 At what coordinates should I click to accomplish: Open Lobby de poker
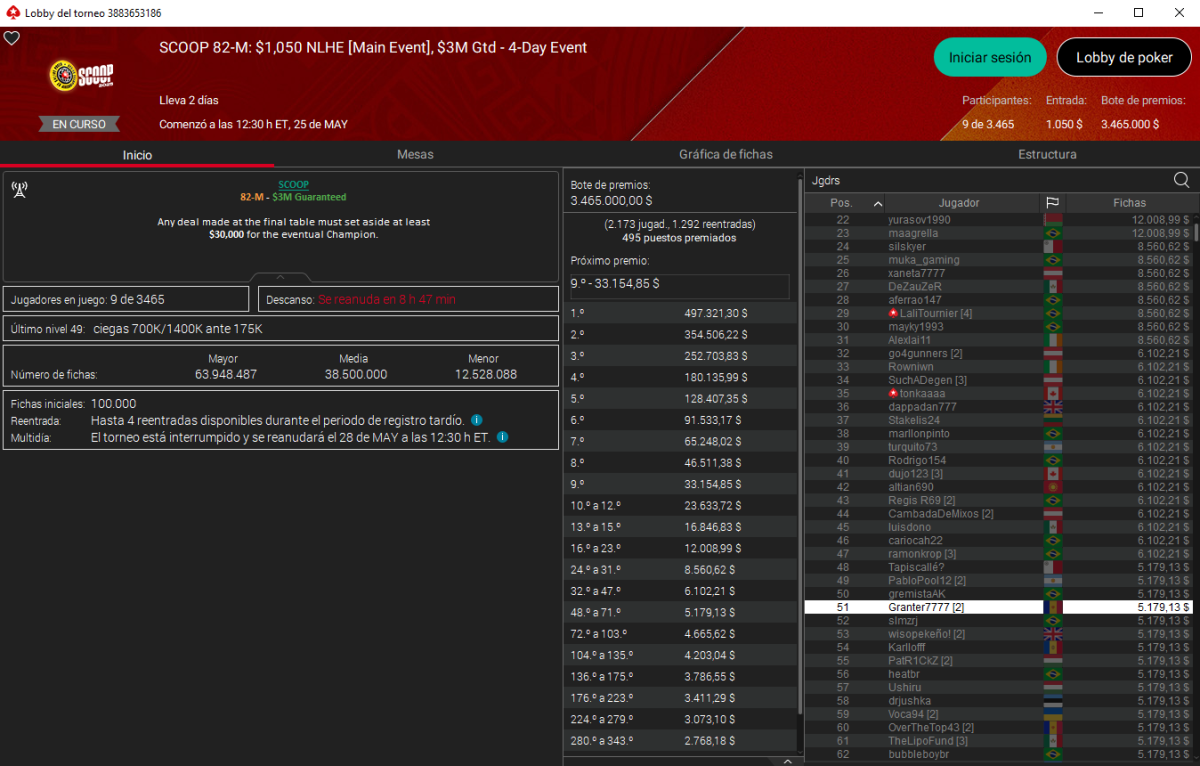(x=1124, y=57)
